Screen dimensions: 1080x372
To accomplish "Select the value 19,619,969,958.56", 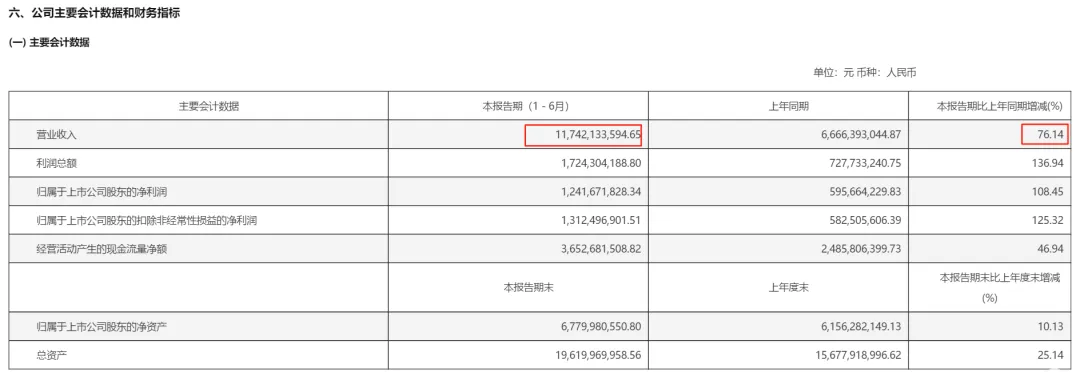I will tap(599, 355).
